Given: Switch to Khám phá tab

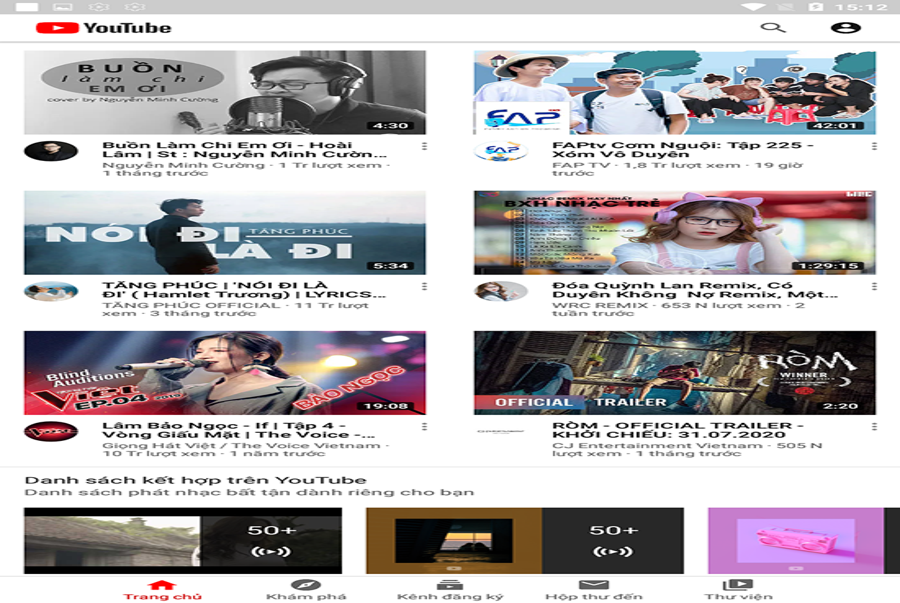Looking at the screenshot, I should tap(306, 590).
